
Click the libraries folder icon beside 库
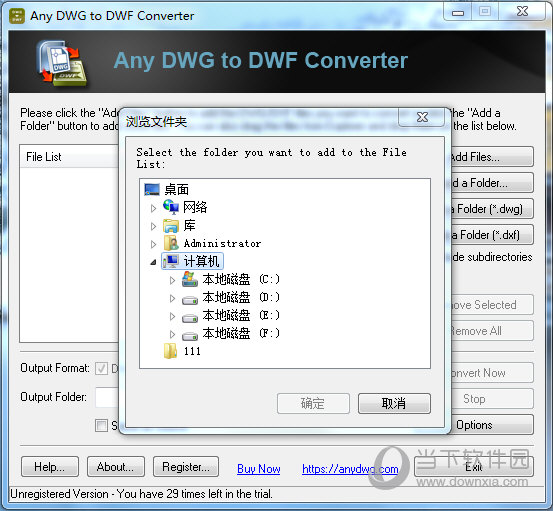(171, 225)
